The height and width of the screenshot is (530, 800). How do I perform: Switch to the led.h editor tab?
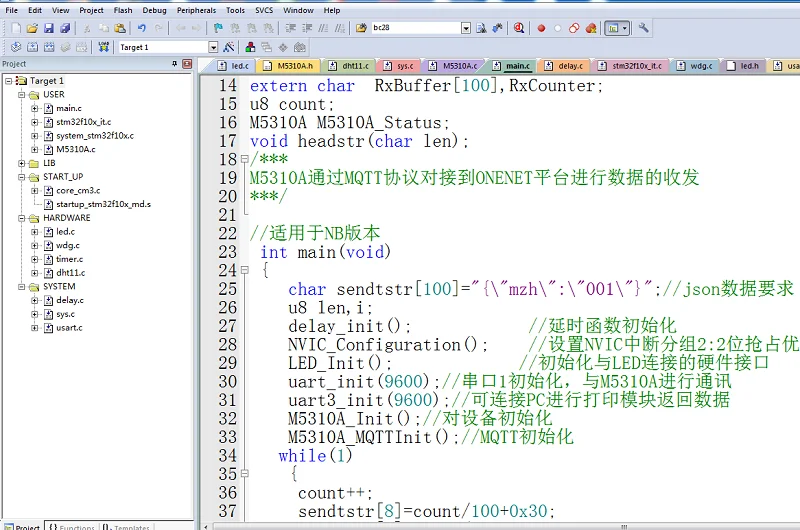point(743,66)
